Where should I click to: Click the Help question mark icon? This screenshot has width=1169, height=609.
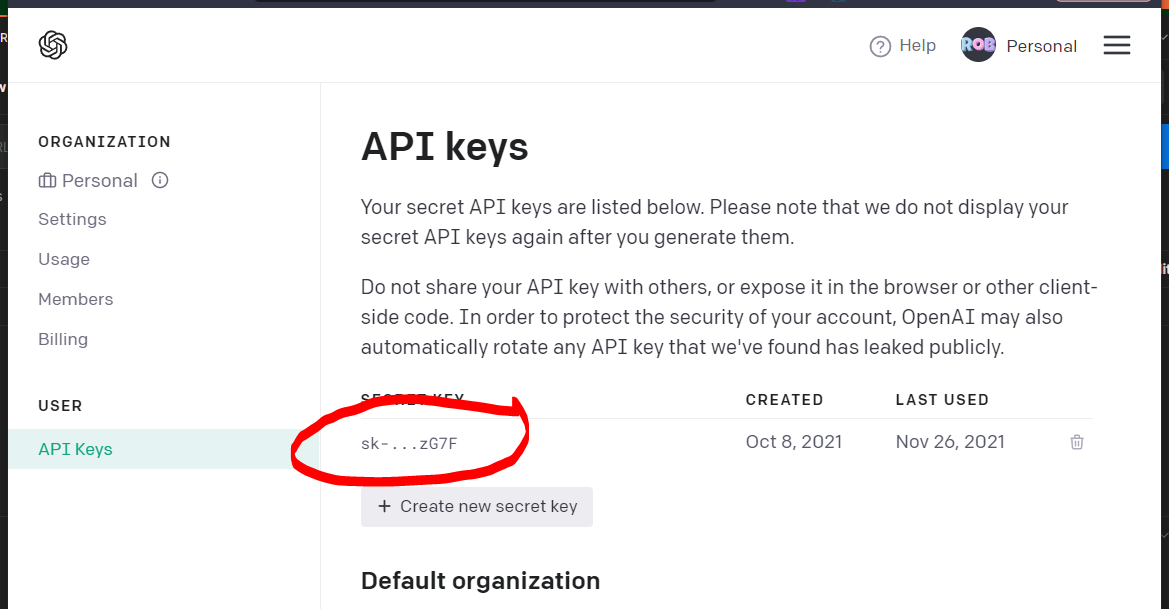tap(880, 46)
